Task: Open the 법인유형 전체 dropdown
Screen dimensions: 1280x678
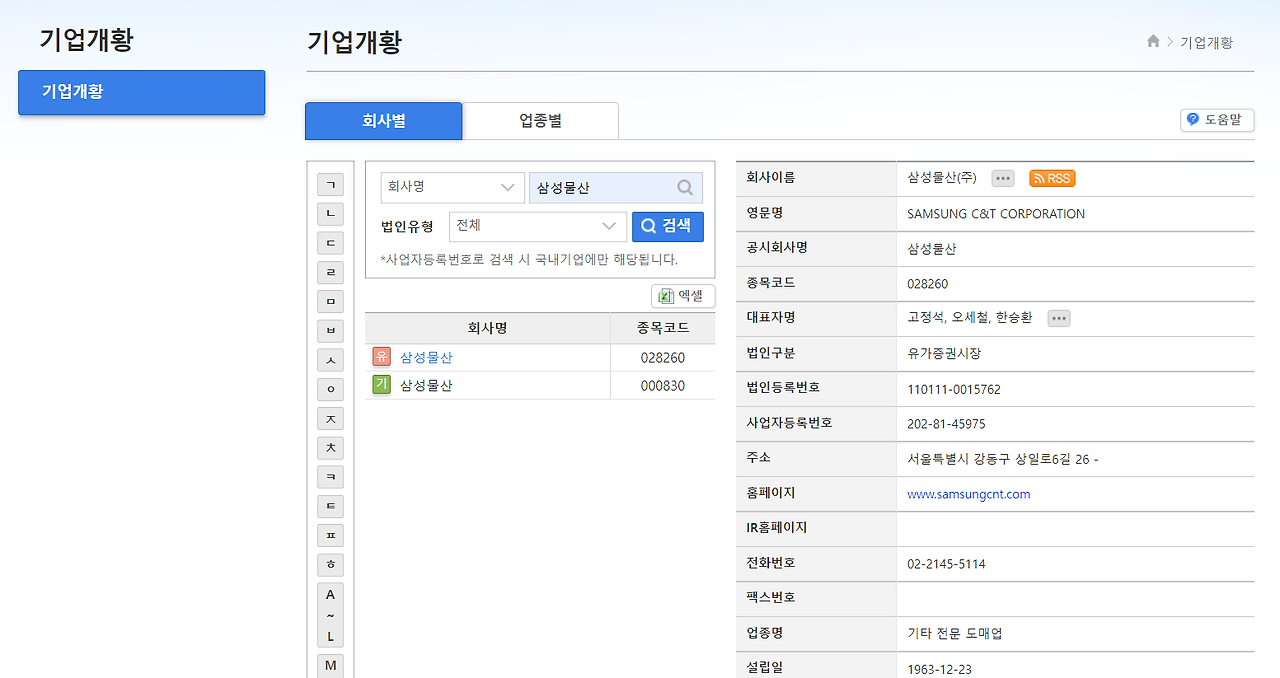Action: tap(538, 226)
